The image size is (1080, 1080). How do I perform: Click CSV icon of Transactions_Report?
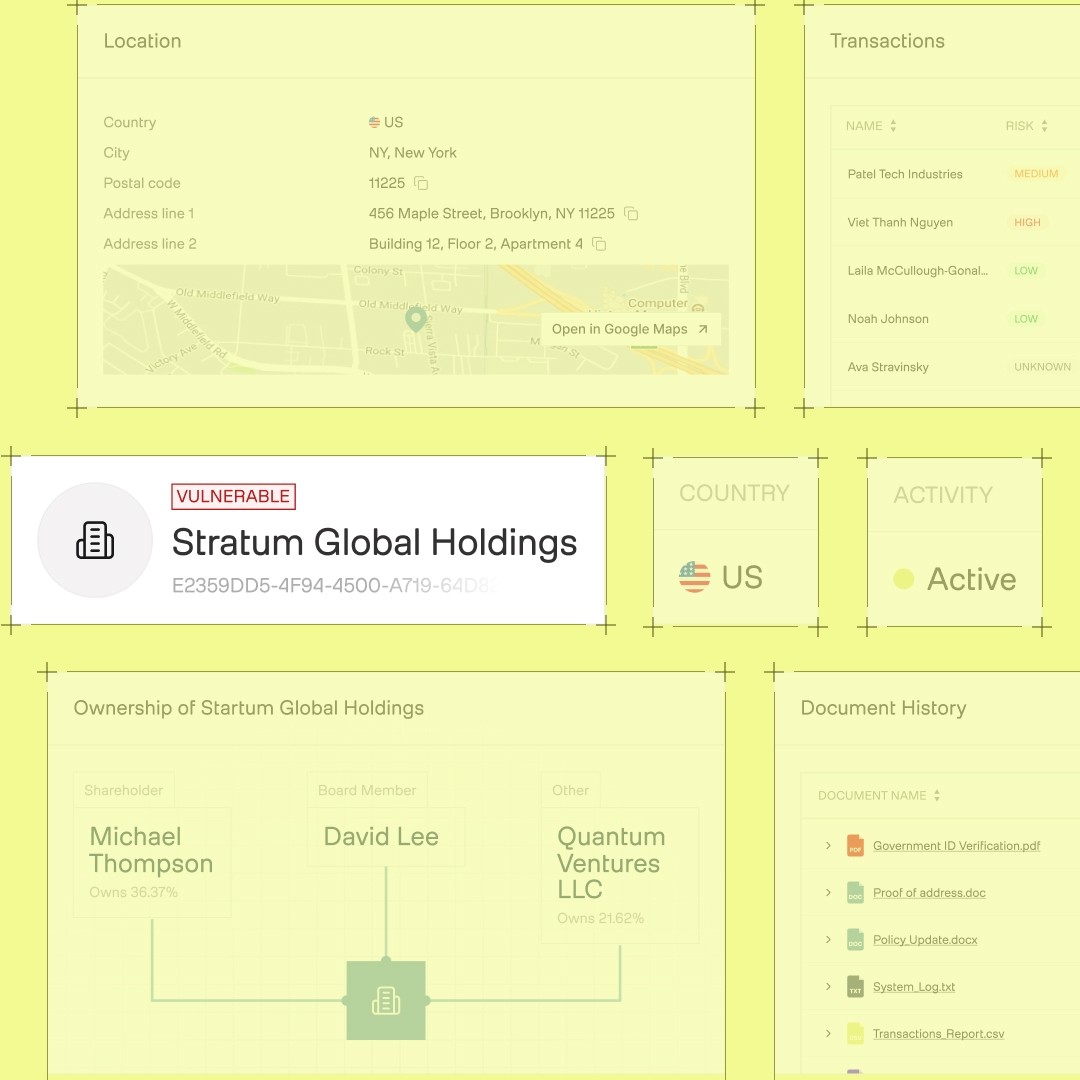pos(855,1033)
